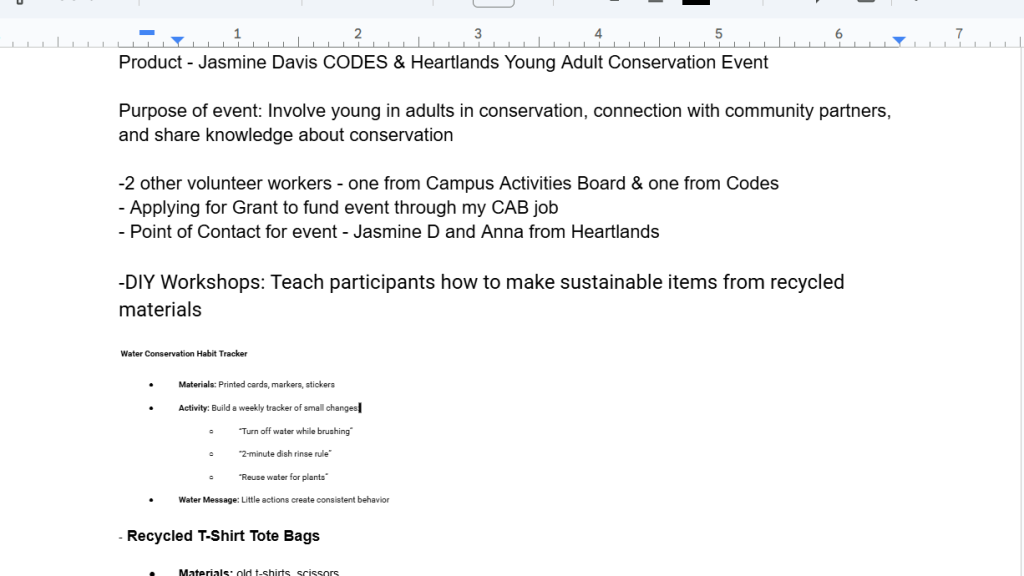Click the 'Reuse water for plants' sub-bullet
1024x576 pixels.
tap(284, 477)
